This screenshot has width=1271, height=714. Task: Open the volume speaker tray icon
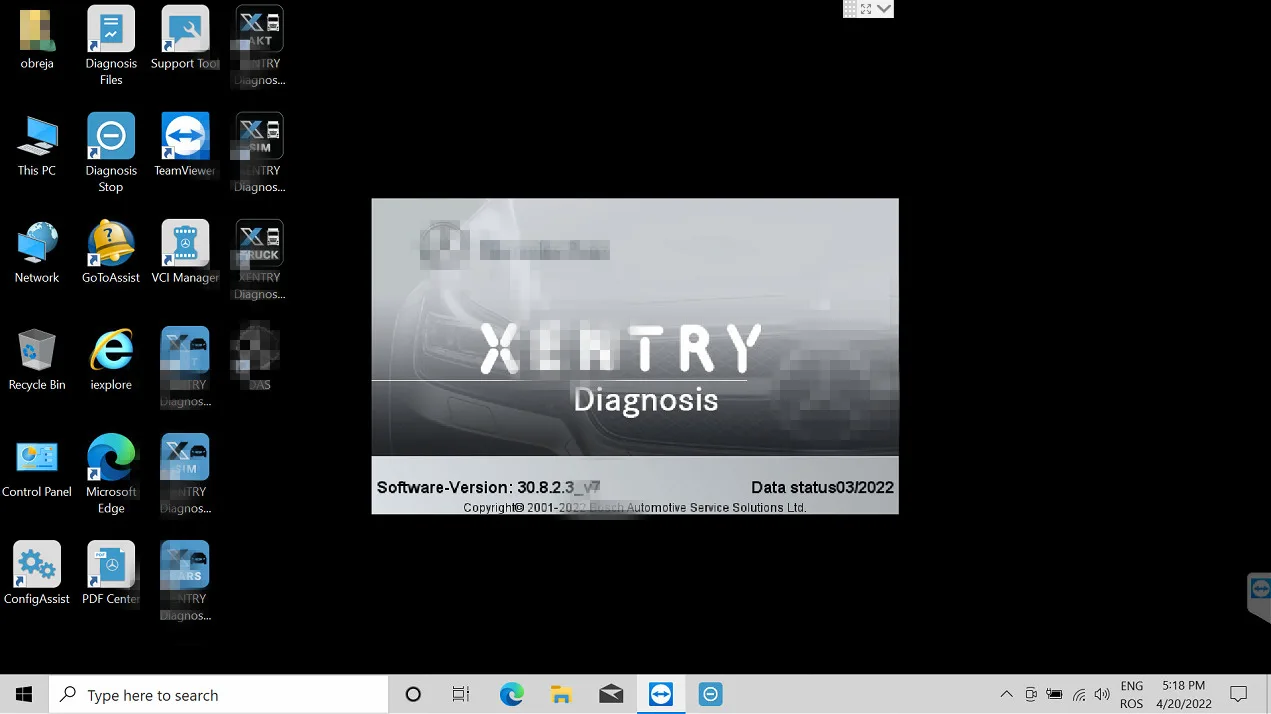point(1102,695)
